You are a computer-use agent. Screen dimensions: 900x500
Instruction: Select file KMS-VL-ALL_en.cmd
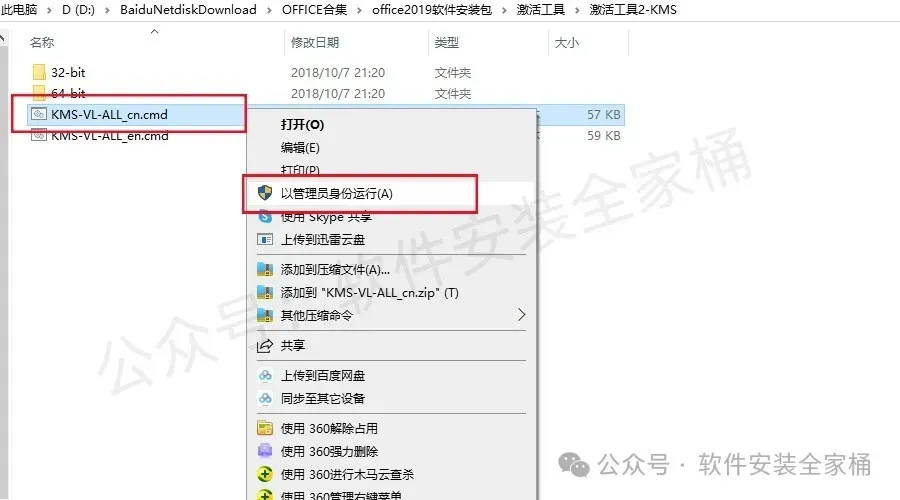(x=110, y=136)
